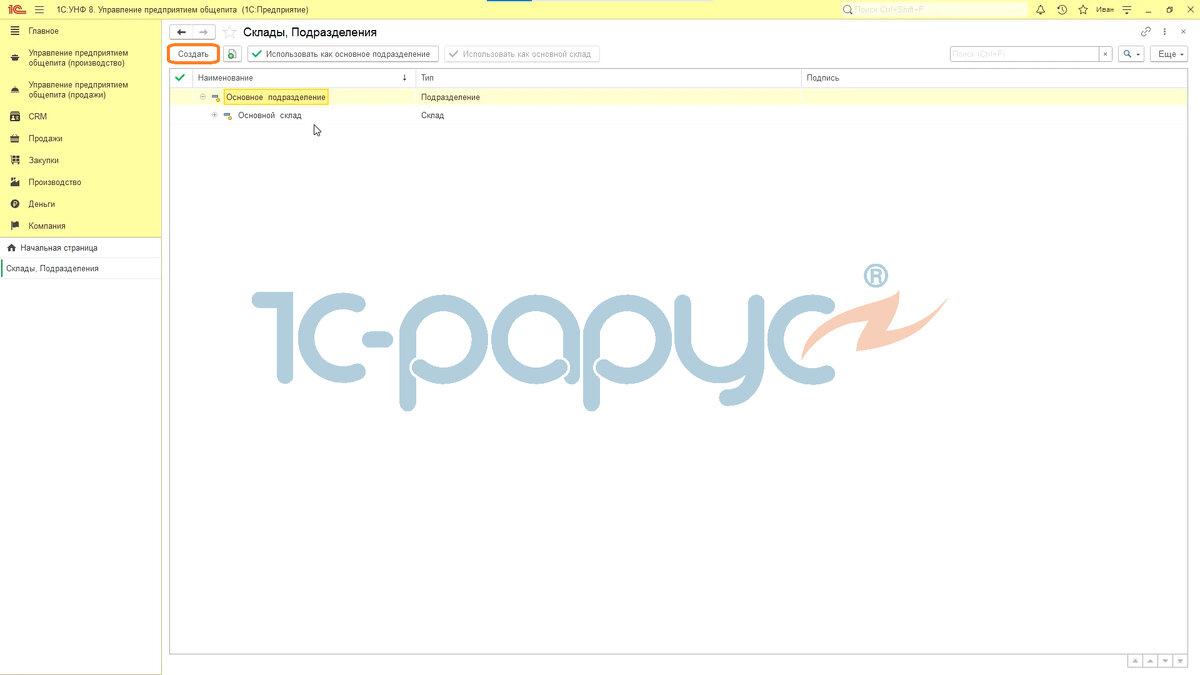Click the Подпись column header
Image resolution: width=1200 pixels, height=675 pixels.
[995, 77]
